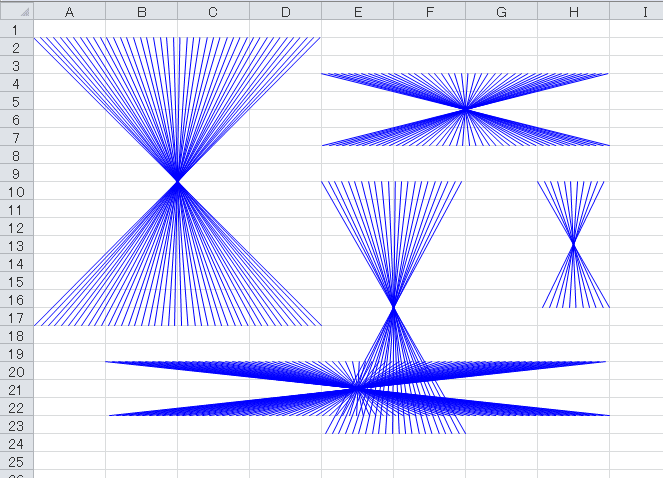This screenshot has width=663, height=478.
Task: Select column G header
Action: click(x=501, y=11)
